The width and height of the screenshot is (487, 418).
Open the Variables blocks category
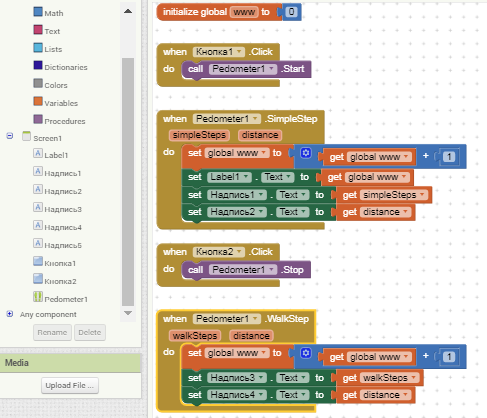pos(56,102)
